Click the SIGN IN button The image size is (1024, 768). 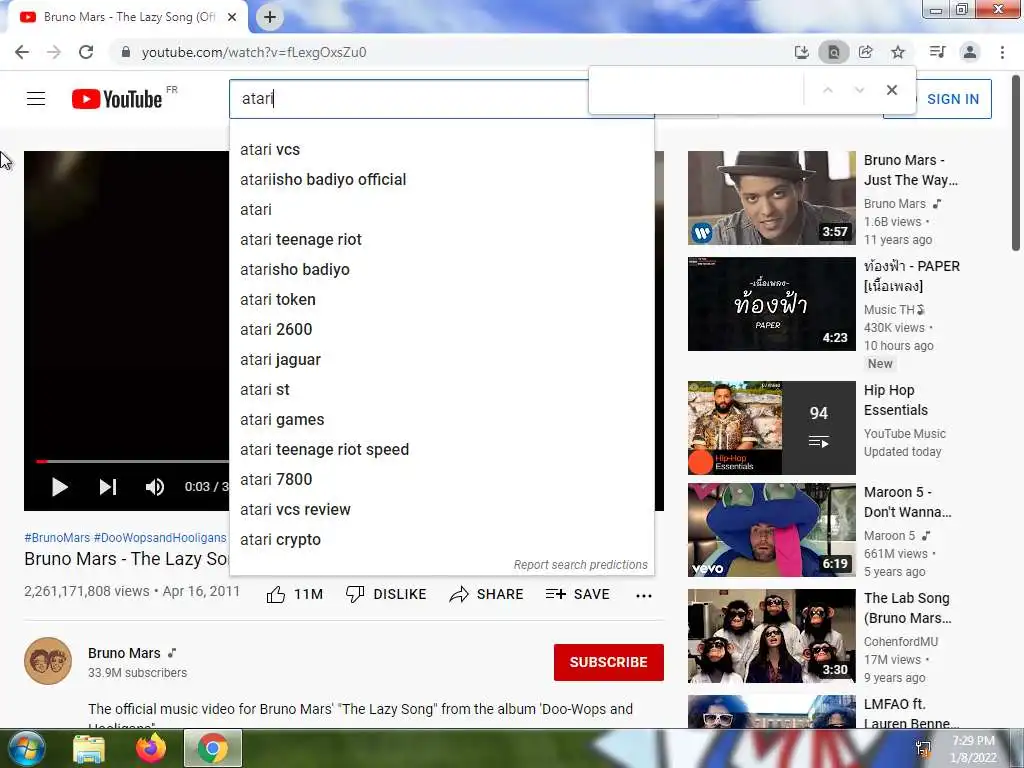953,99
